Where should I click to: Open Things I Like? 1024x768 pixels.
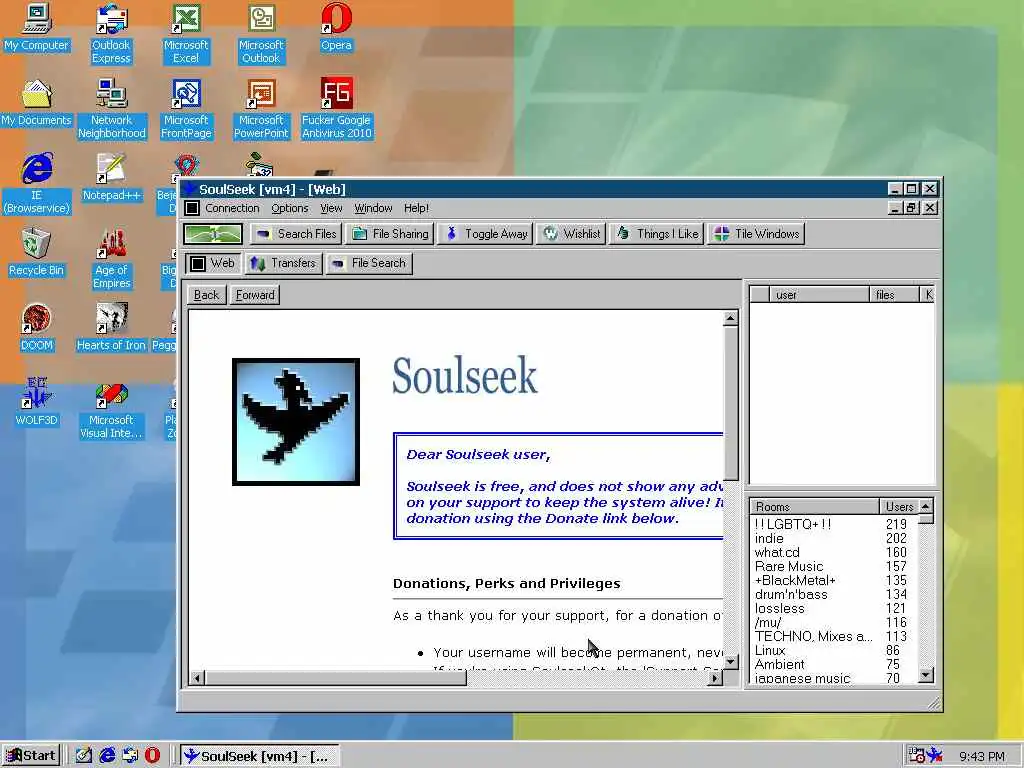[x=656, y=234]
